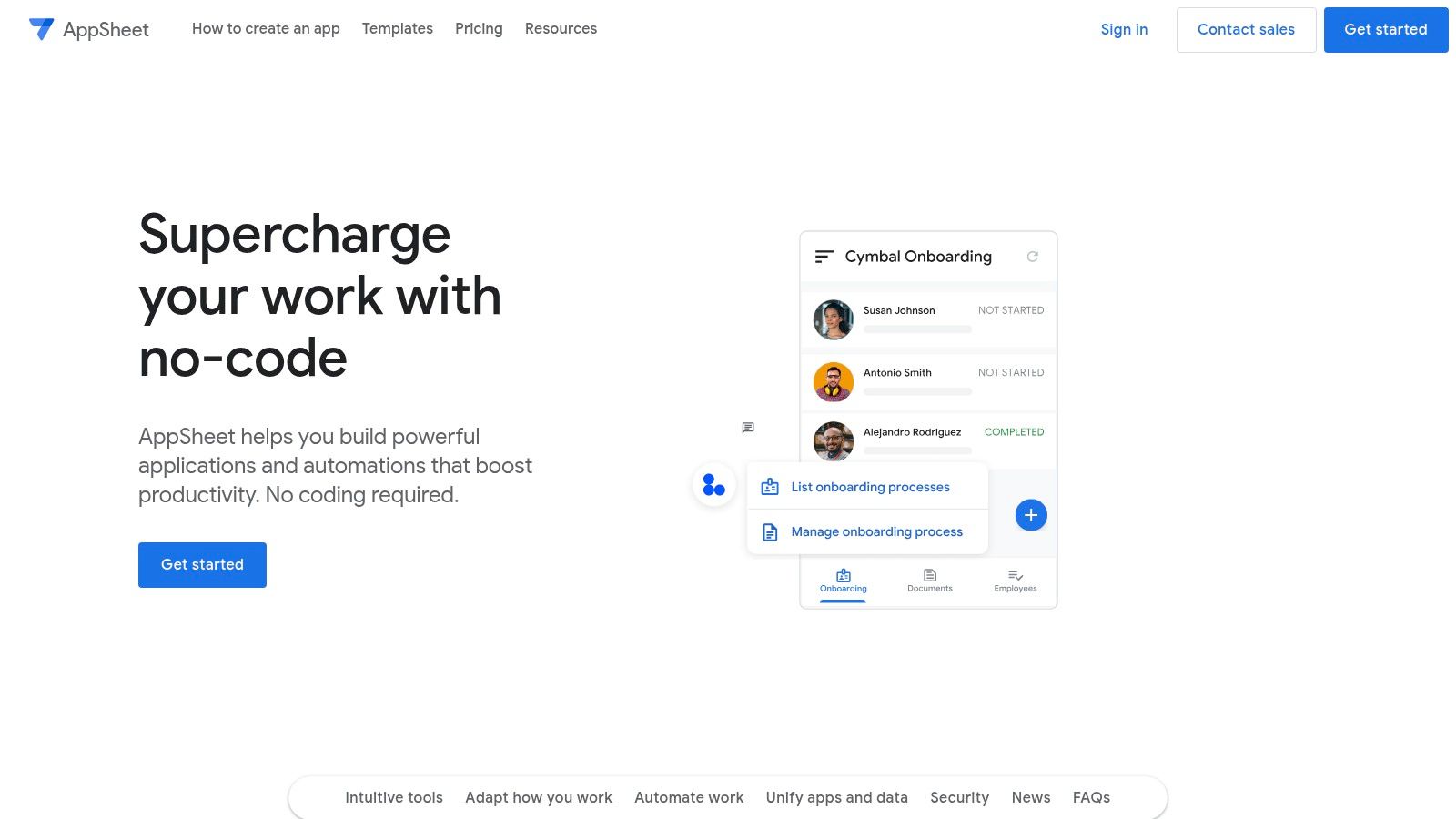Click Susan Johnson's progress bar

pyautogui.click(x=916, y=330)
